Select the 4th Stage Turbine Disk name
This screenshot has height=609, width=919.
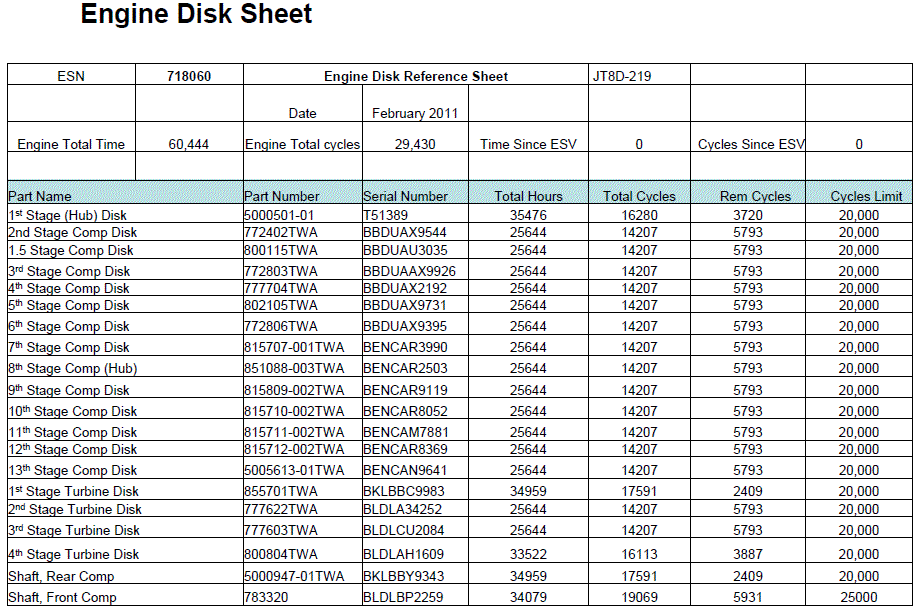pyautogui.click(x=74, y=554)
